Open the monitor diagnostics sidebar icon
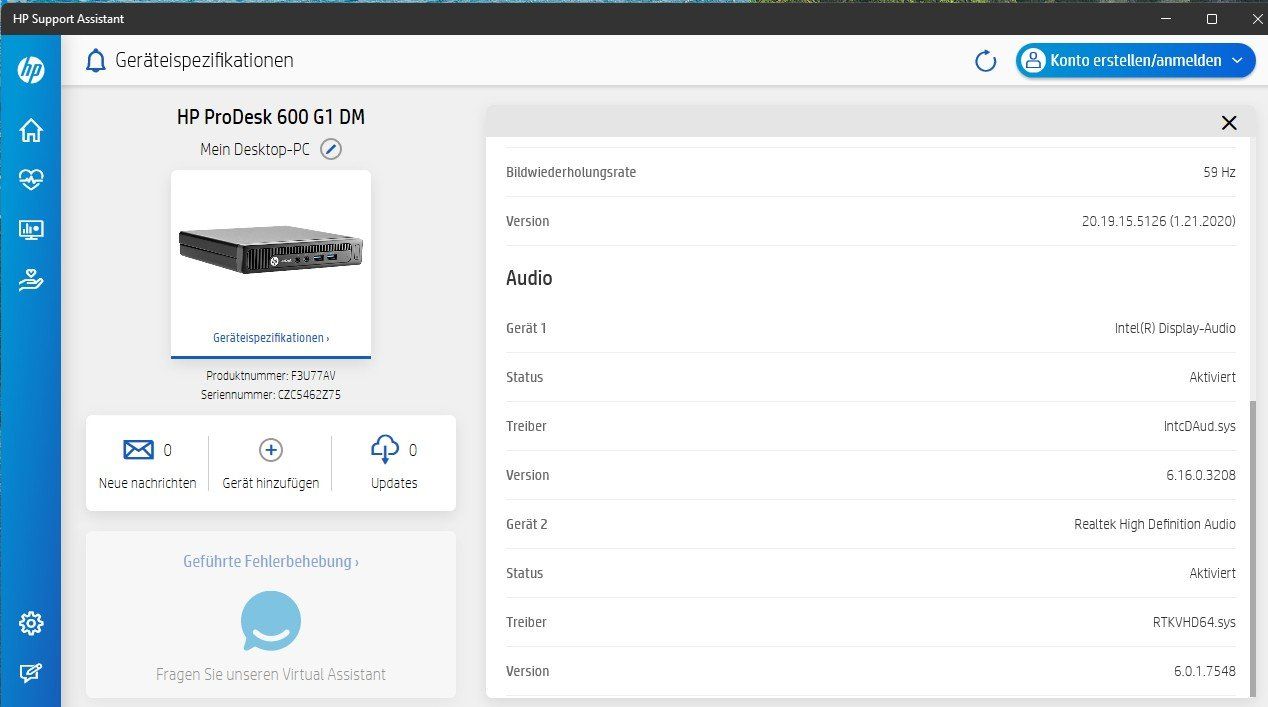The width and height of the screenshot is (1268, 707). pyautogui.click(x=31, y=230)
